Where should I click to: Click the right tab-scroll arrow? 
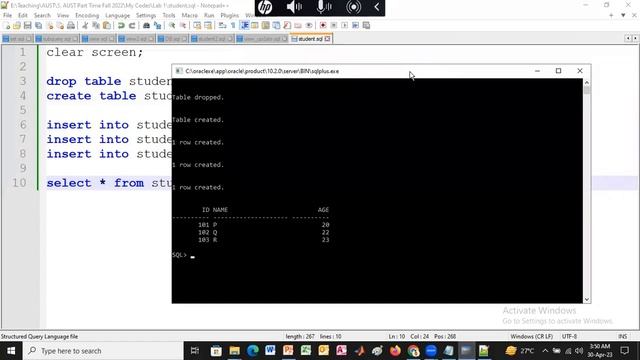tap(635, 38)
